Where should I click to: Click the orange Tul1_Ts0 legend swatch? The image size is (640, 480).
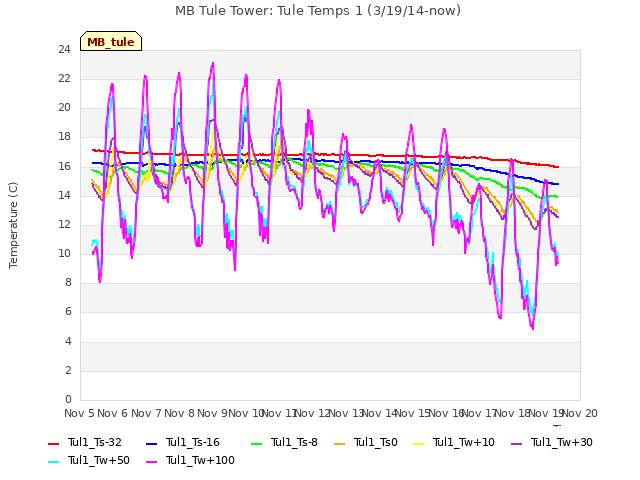click(340, 443)
